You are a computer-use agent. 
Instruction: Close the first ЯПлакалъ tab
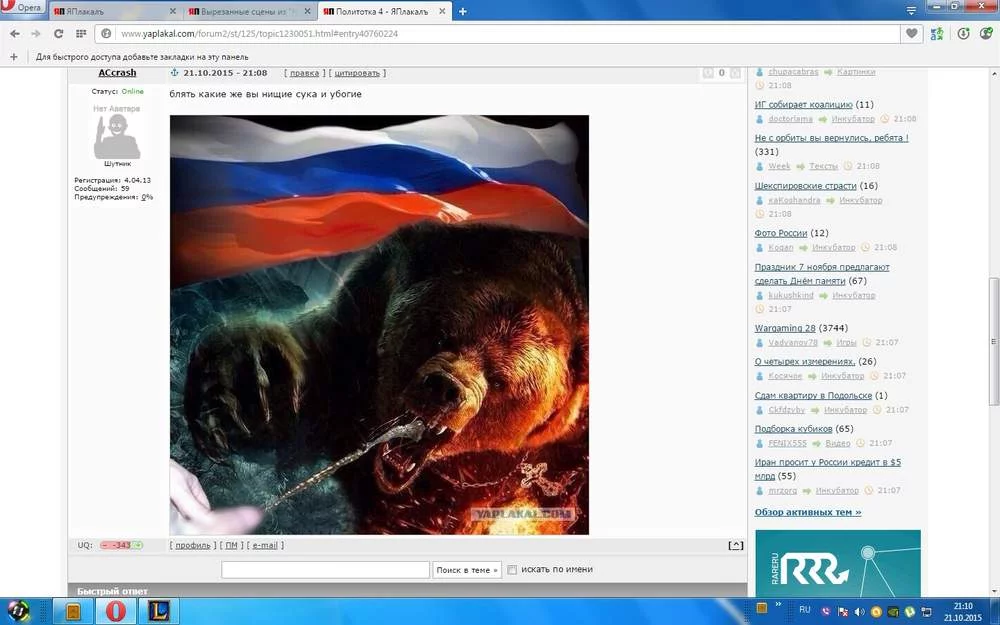173,11
